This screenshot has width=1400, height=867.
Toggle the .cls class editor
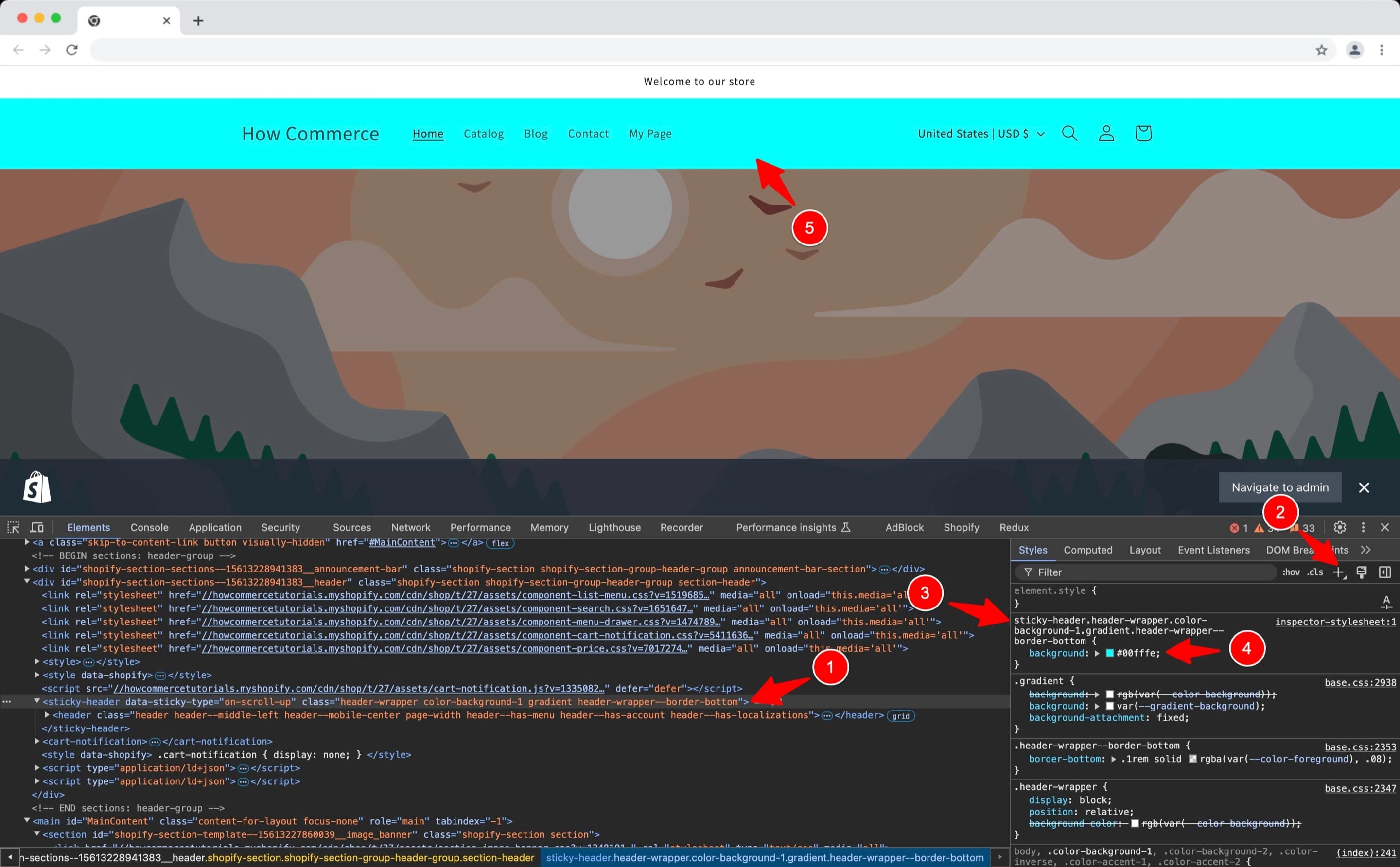point(1315,572)
